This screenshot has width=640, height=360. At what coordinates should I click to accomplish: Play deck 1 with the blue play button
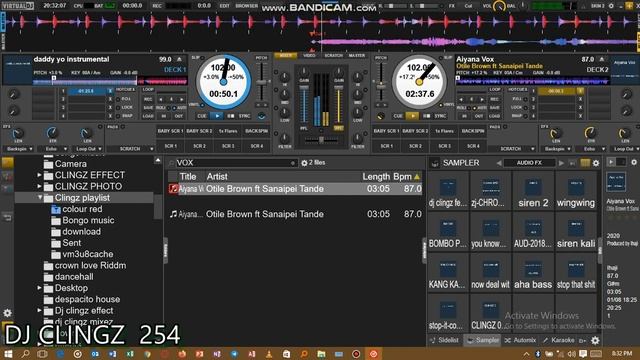click(x=217, y=116)
